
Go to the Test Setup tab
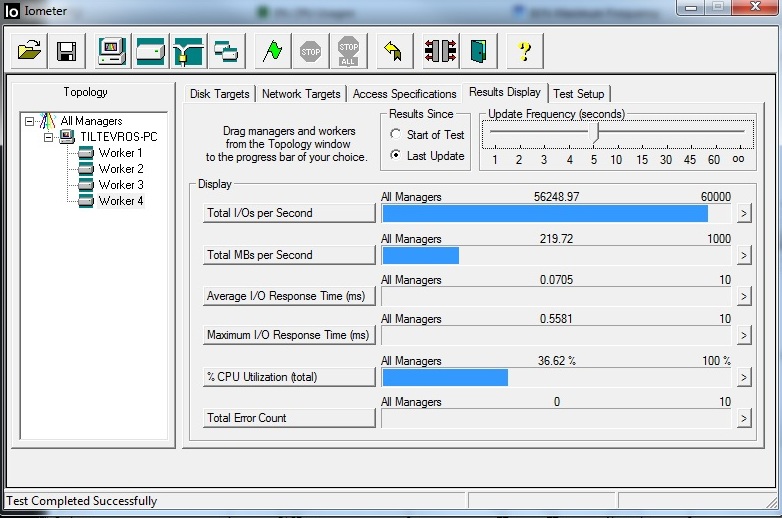click(x=579, y=94)
